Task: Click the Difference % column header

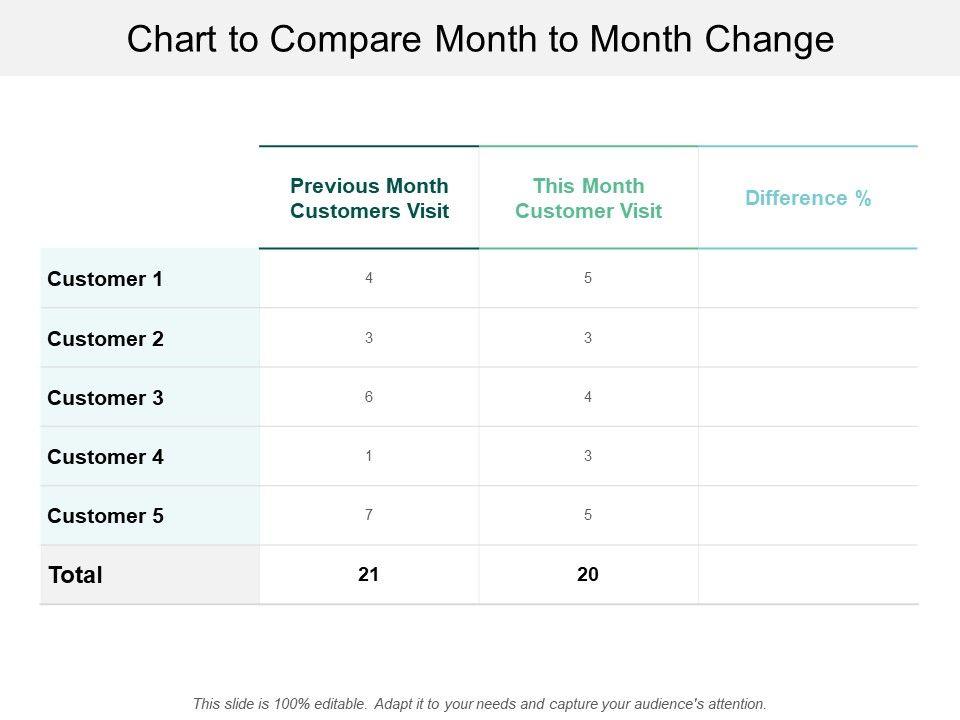Action: point(808,198)
